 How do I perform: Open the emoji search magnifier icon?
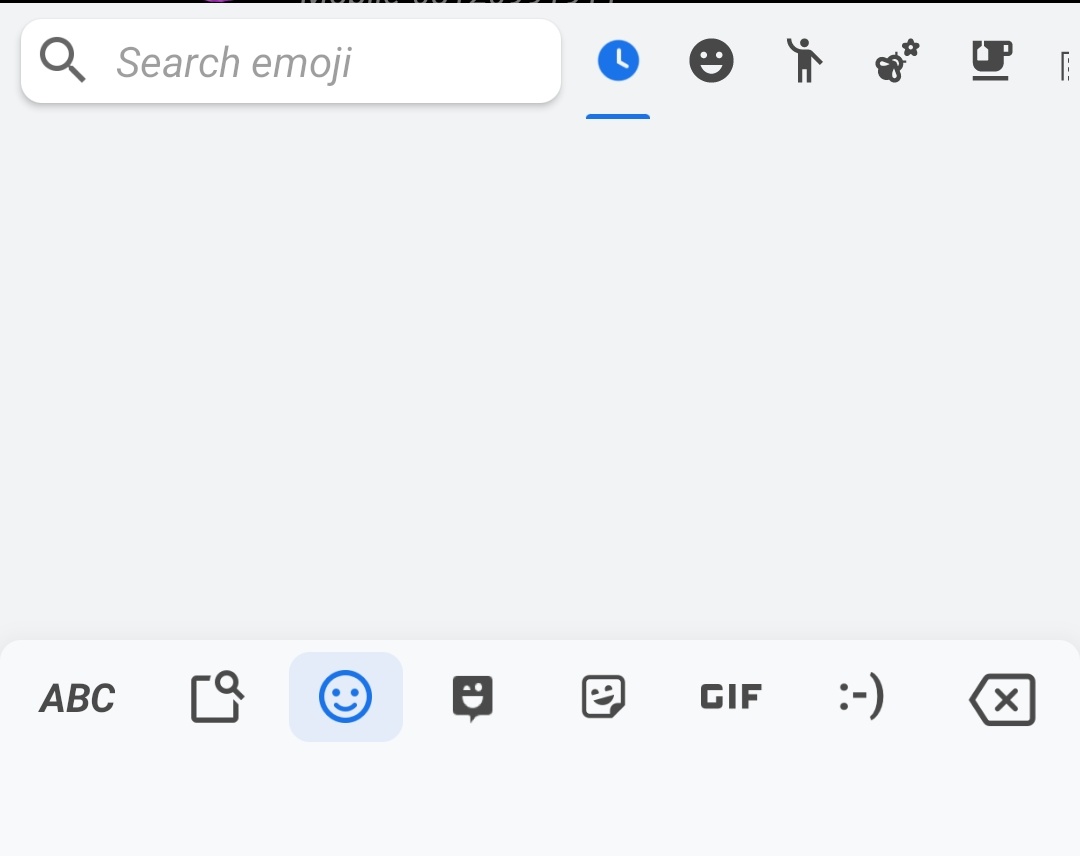point(62,60)
